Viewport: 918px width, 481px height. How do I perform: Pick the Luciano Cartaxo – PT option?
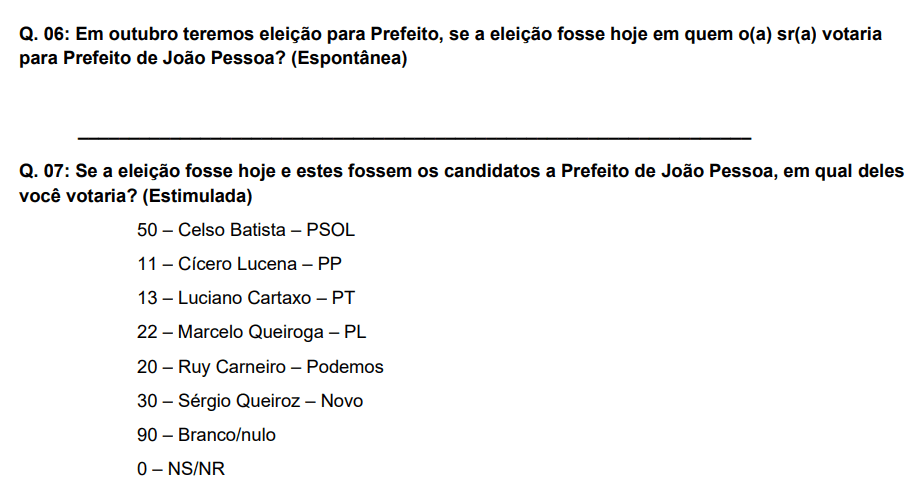coord(246,298)
